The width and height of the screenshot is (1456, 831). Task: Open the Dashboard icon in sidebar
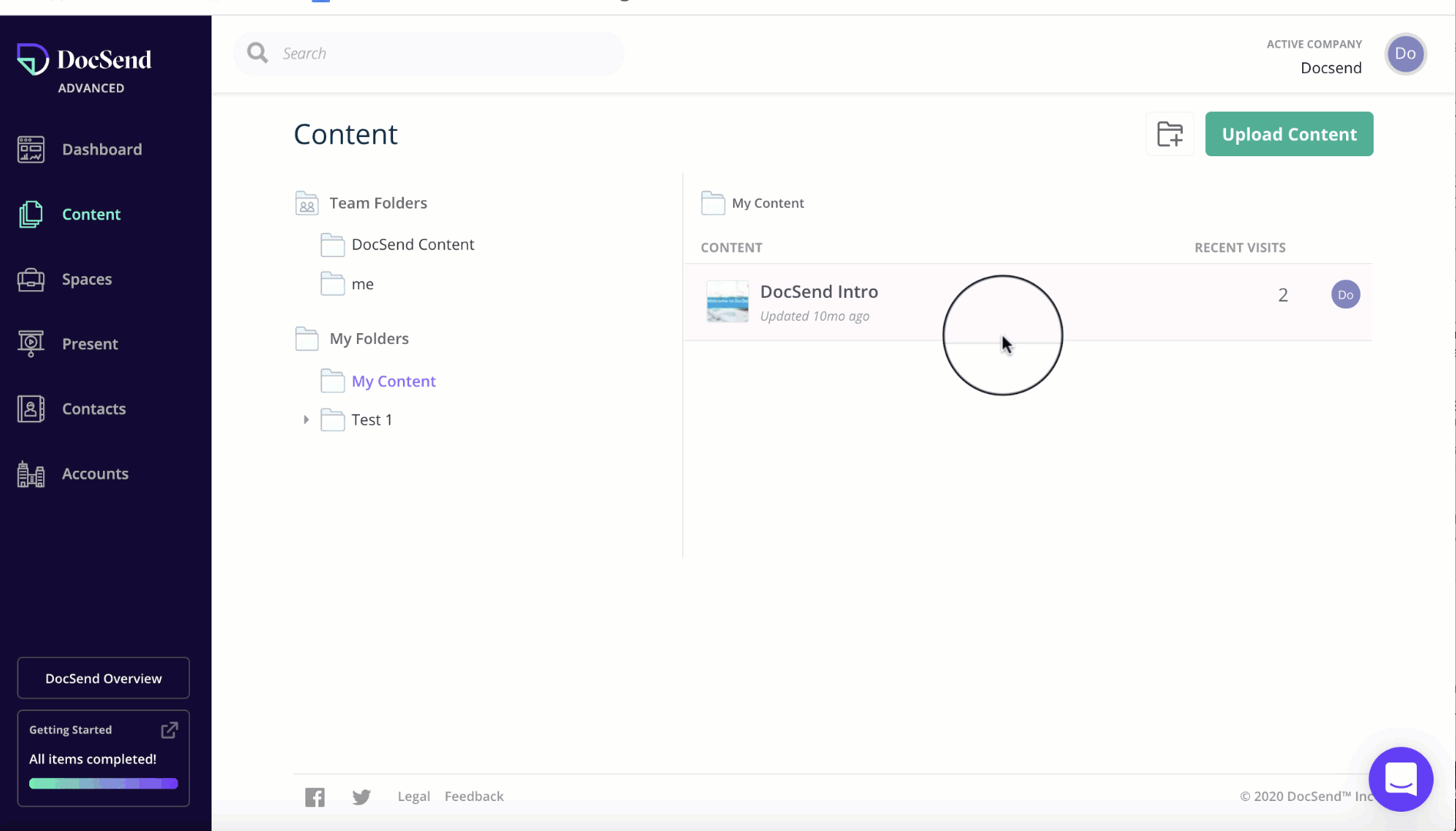(31, 149)
